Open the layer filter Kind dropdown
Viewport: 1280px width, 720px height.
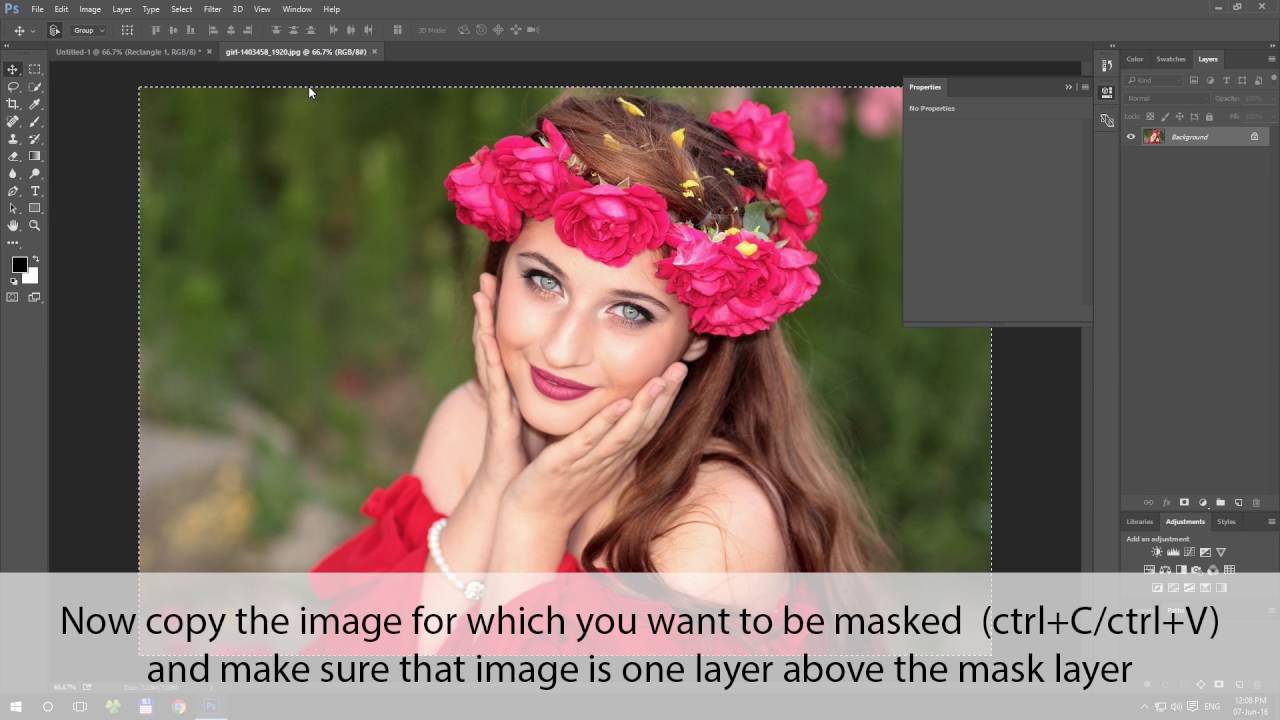1154,80
